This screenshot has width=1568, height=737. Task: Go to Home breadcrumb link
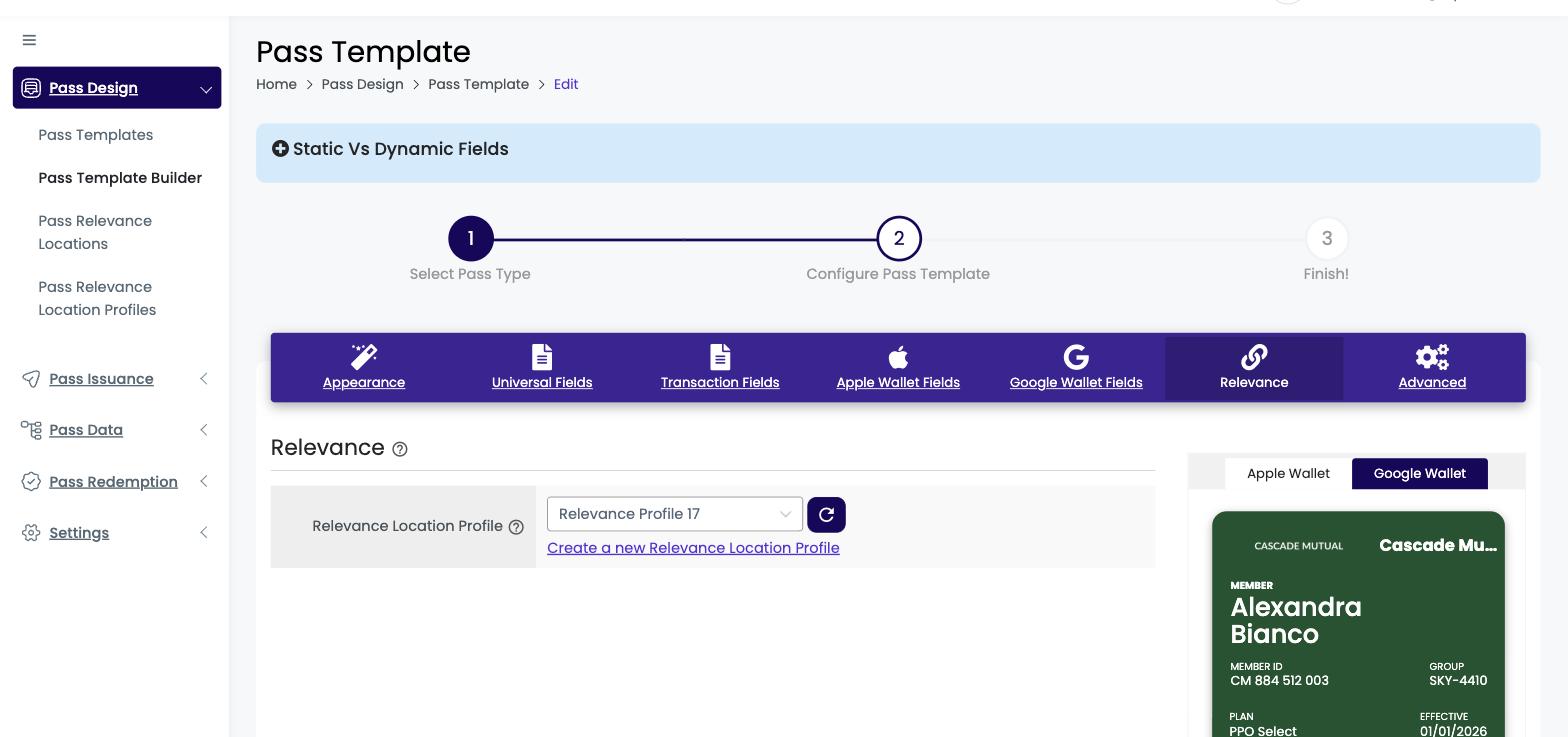point(276,84)
